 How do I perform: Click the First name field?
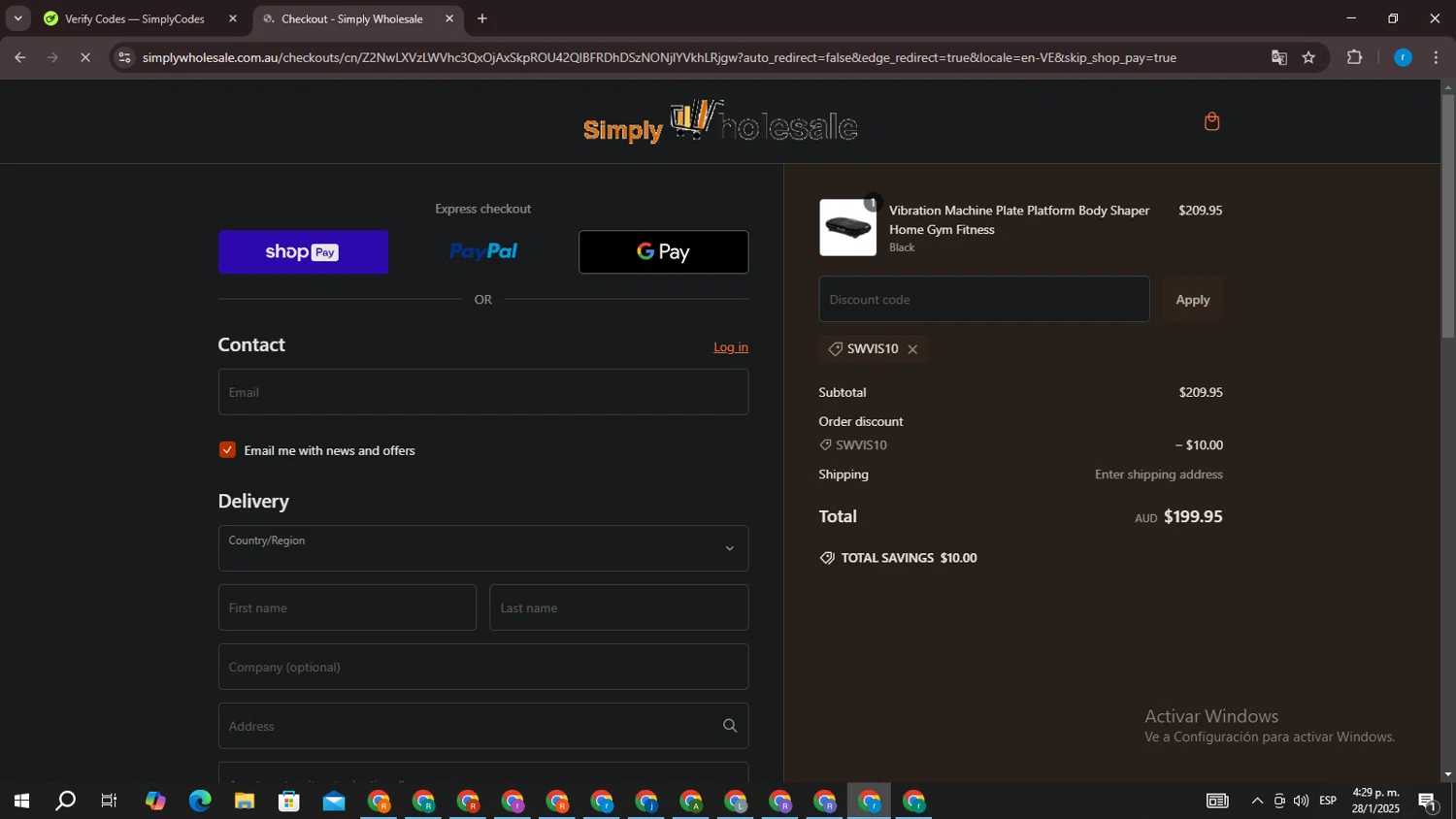pos(347,607)
